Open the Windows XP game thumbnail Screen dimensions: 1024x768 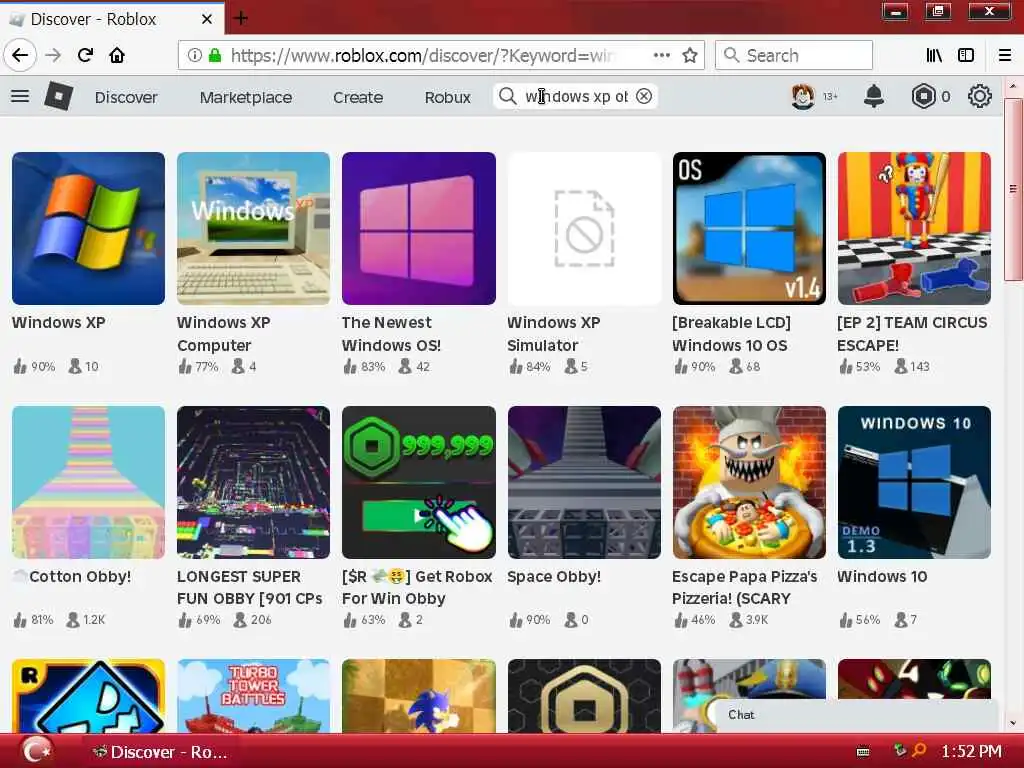pyautogui.click(x=88, y=229)
